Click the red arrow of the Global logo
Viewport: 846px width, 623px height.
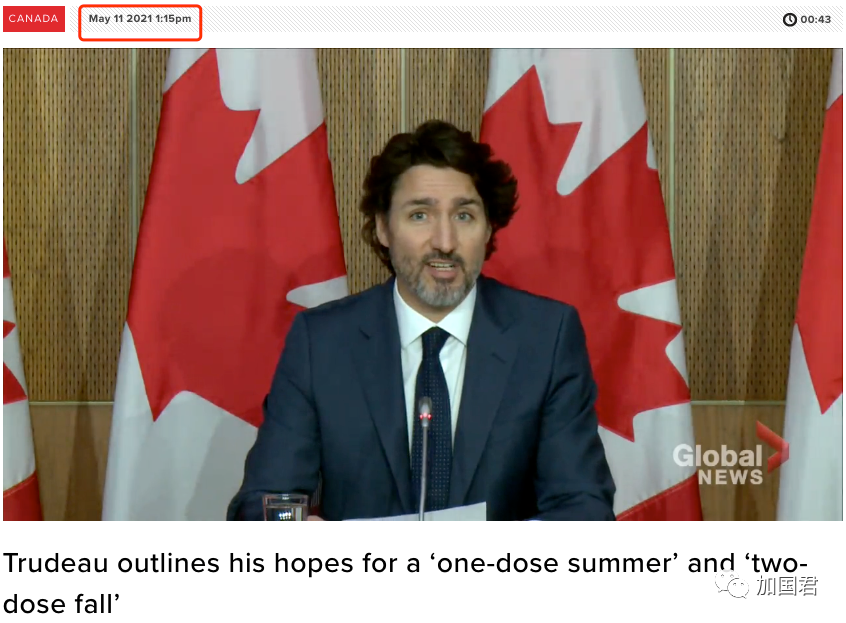tap(773, 447)
